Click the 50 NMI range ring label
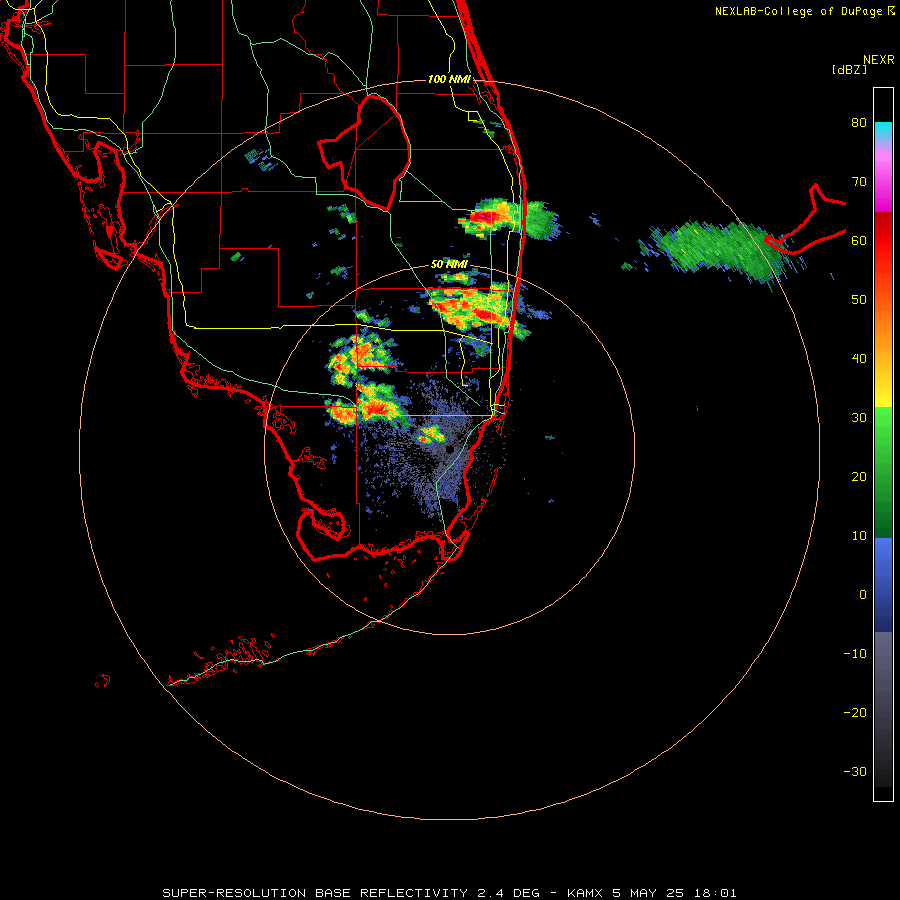 point(449,264)
